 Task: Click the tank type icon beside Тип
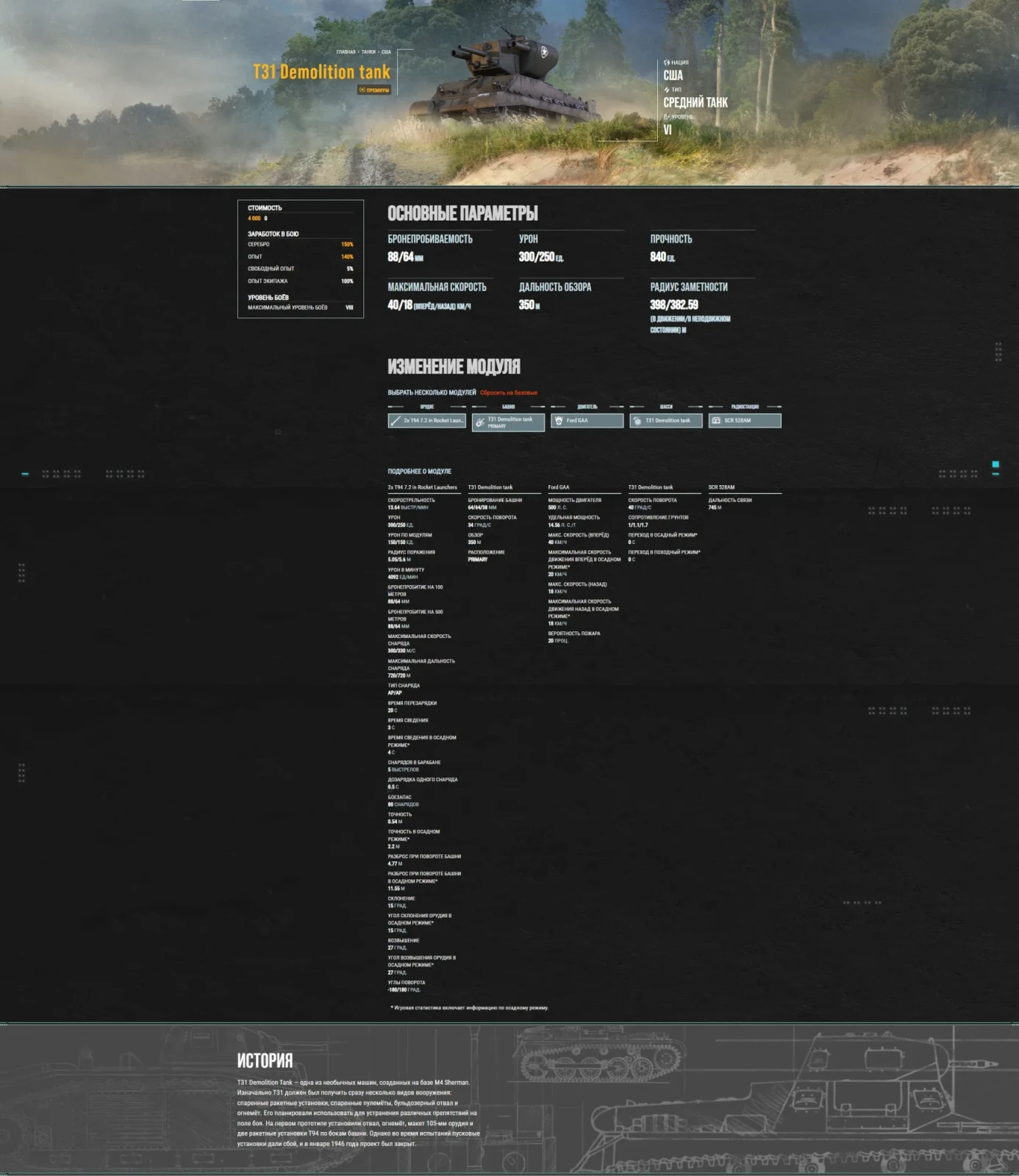click(667, 90)
